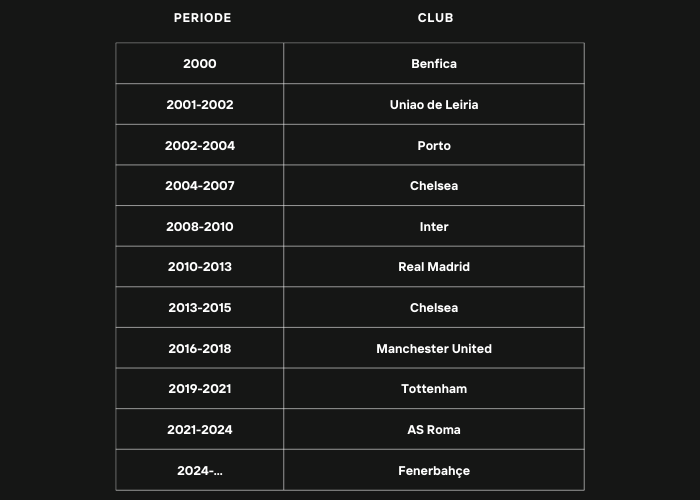
Task: Click the CLUB column header
Action: tap(435, 18)
